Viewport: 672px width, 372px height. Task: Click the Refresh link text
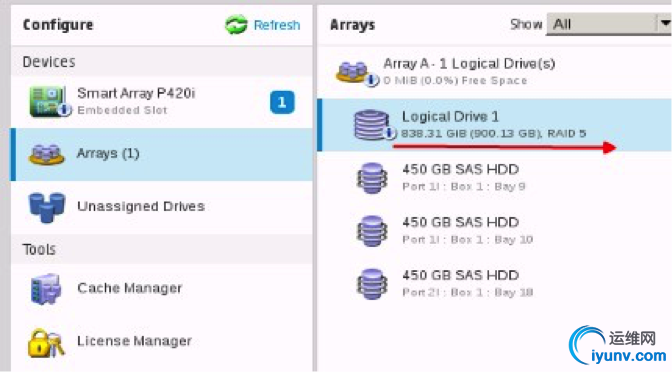coord(277,25)
